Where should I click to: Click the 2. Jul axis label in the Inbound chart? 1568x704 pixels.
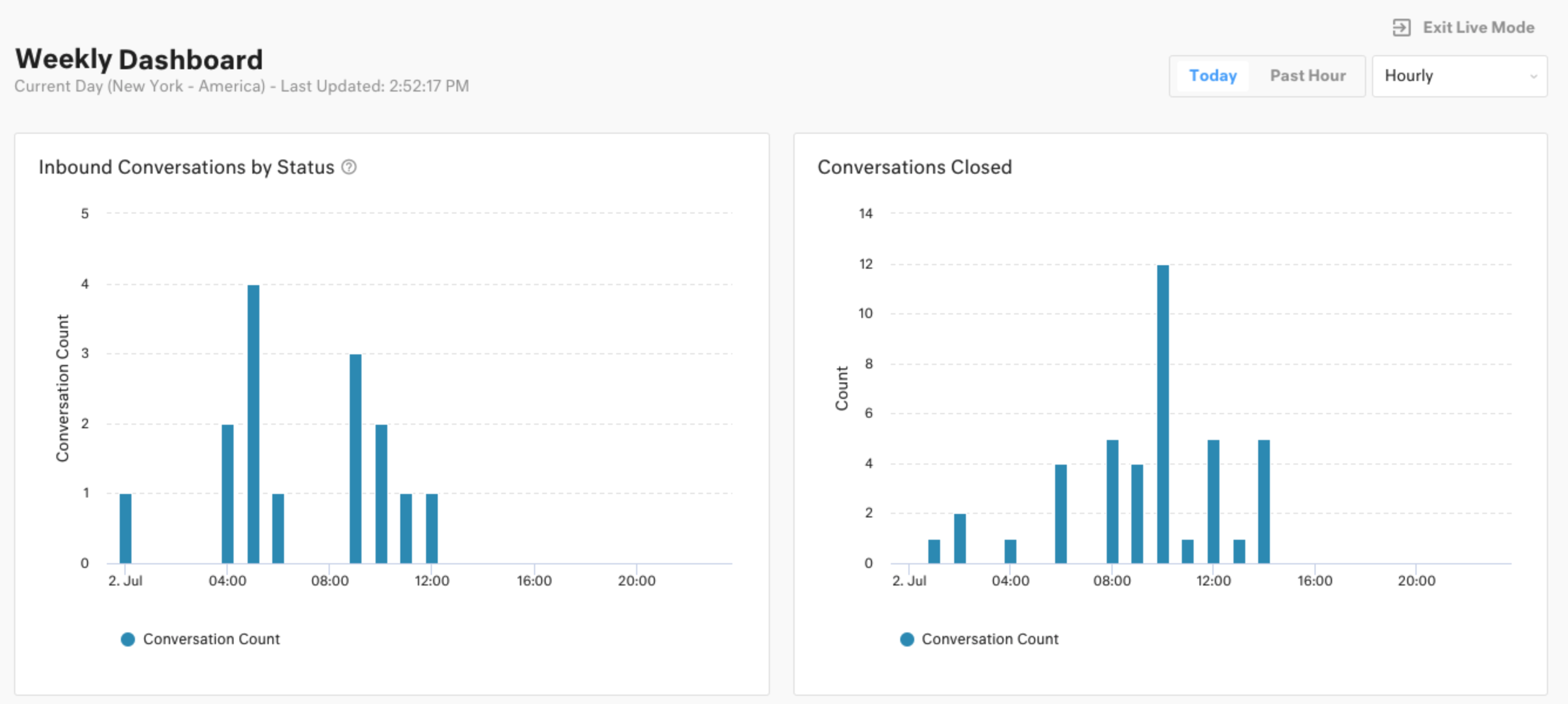click(126, 580)
